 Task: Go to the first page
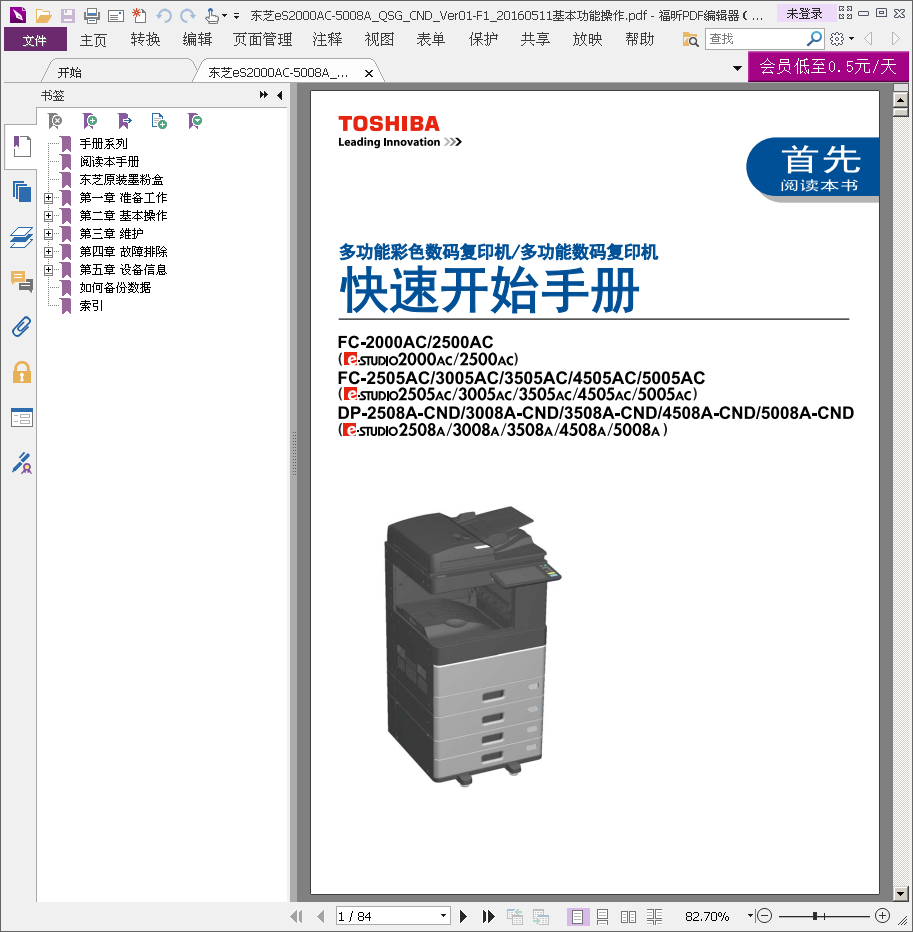point(296,916)
